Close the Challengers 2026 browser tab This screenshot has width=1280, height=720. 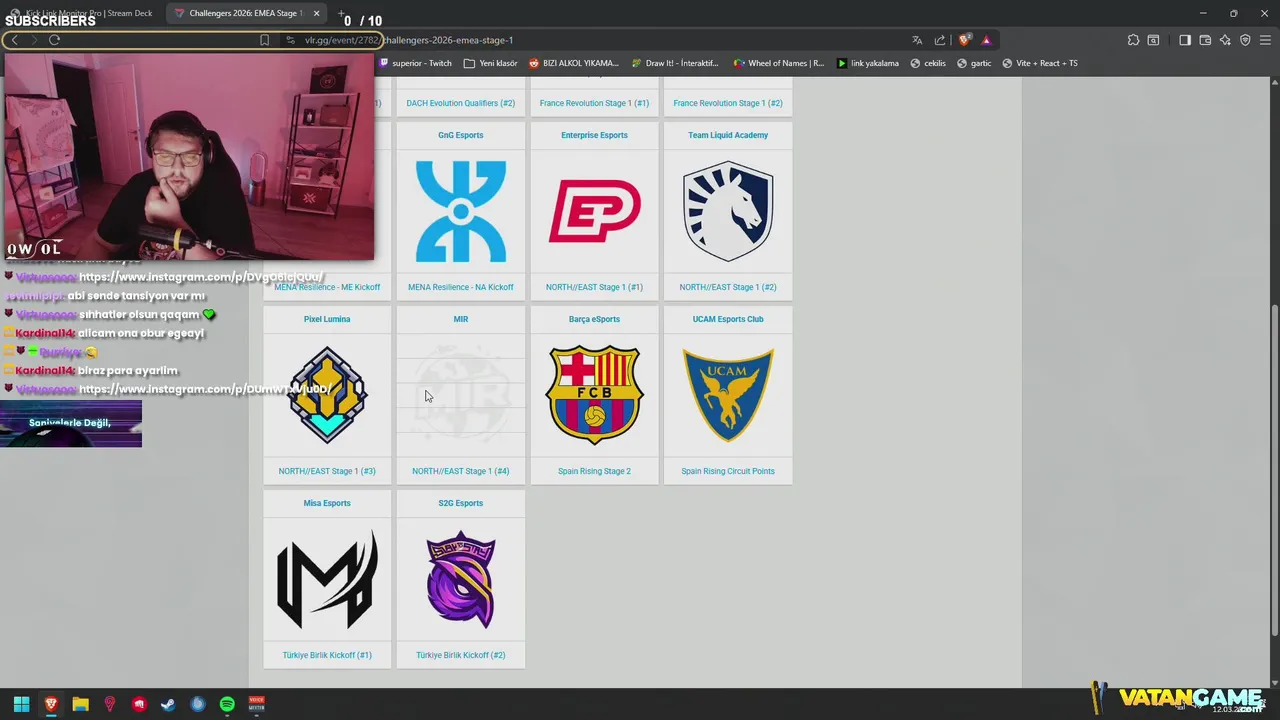pyautogui.click(x=317, y=13)
